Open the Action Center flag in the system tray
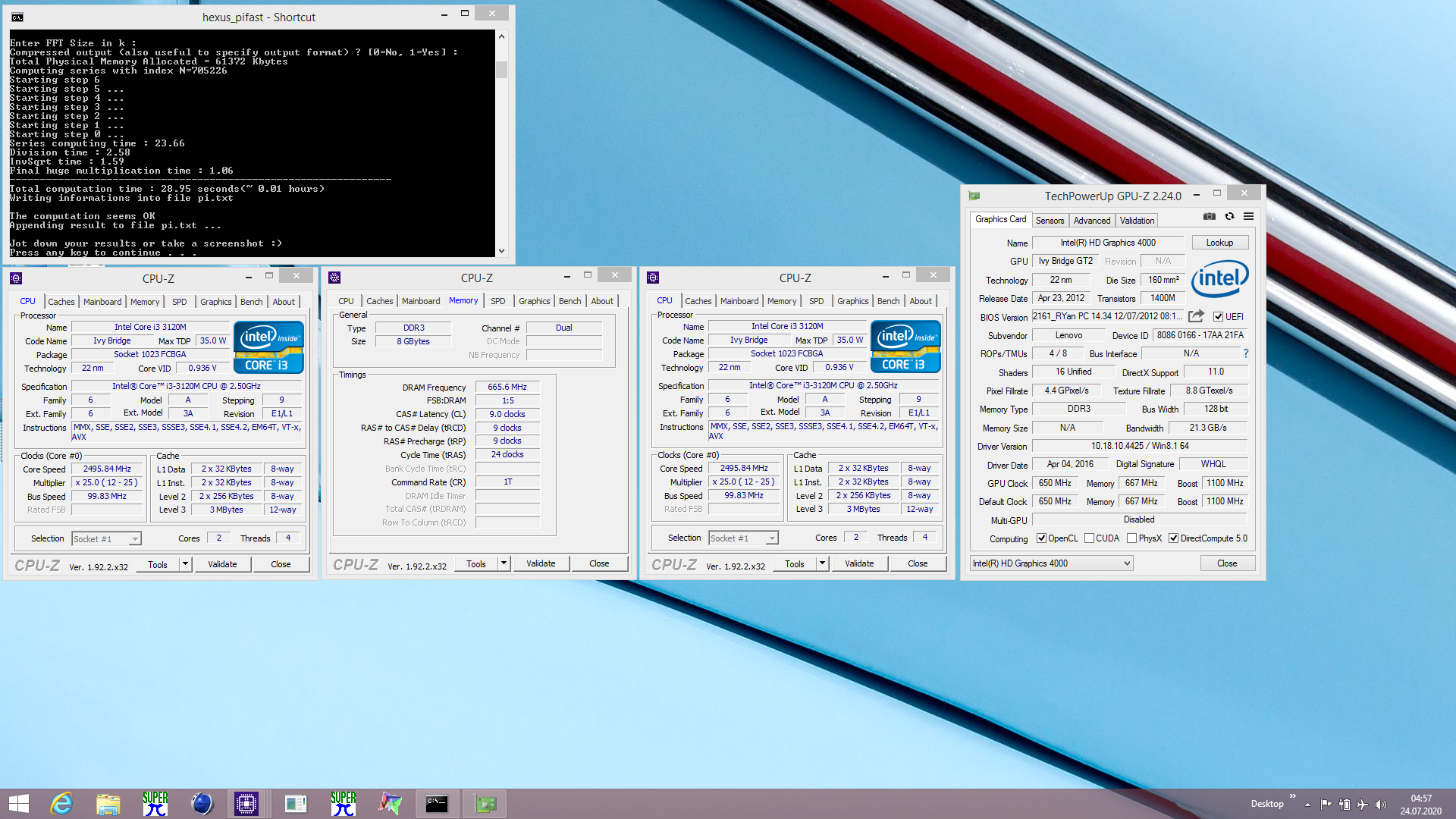The image size is (1456, 819). coord(1326,804)
